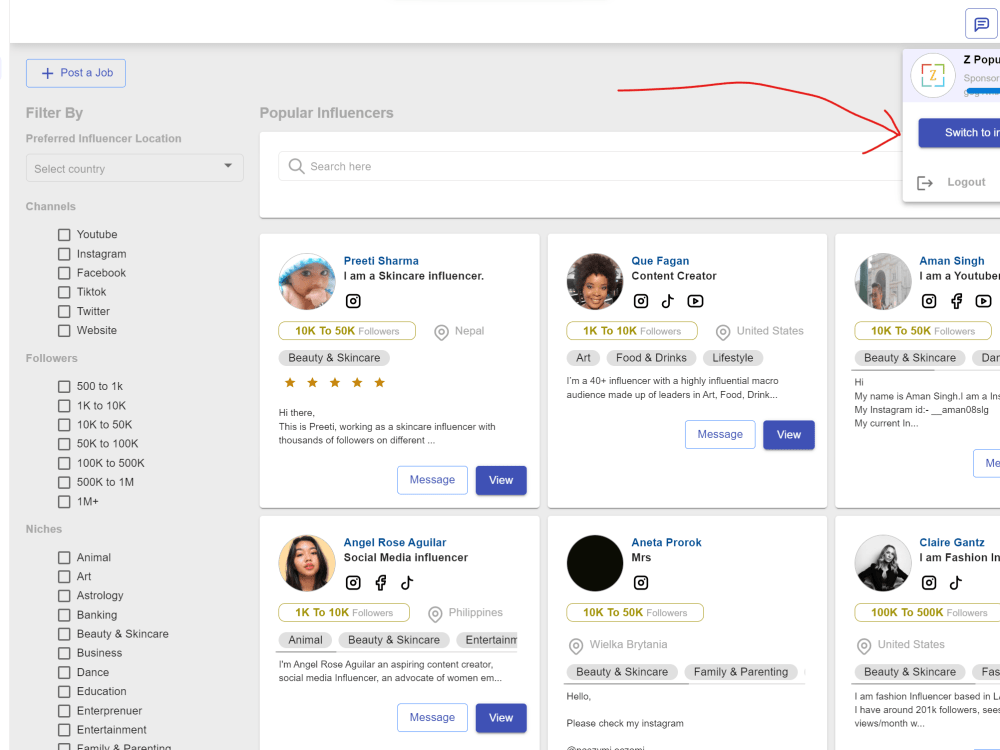1000x750 pixels.
Task: Select the 10K to 50K followers checkbox
Action: pos(64,425)
